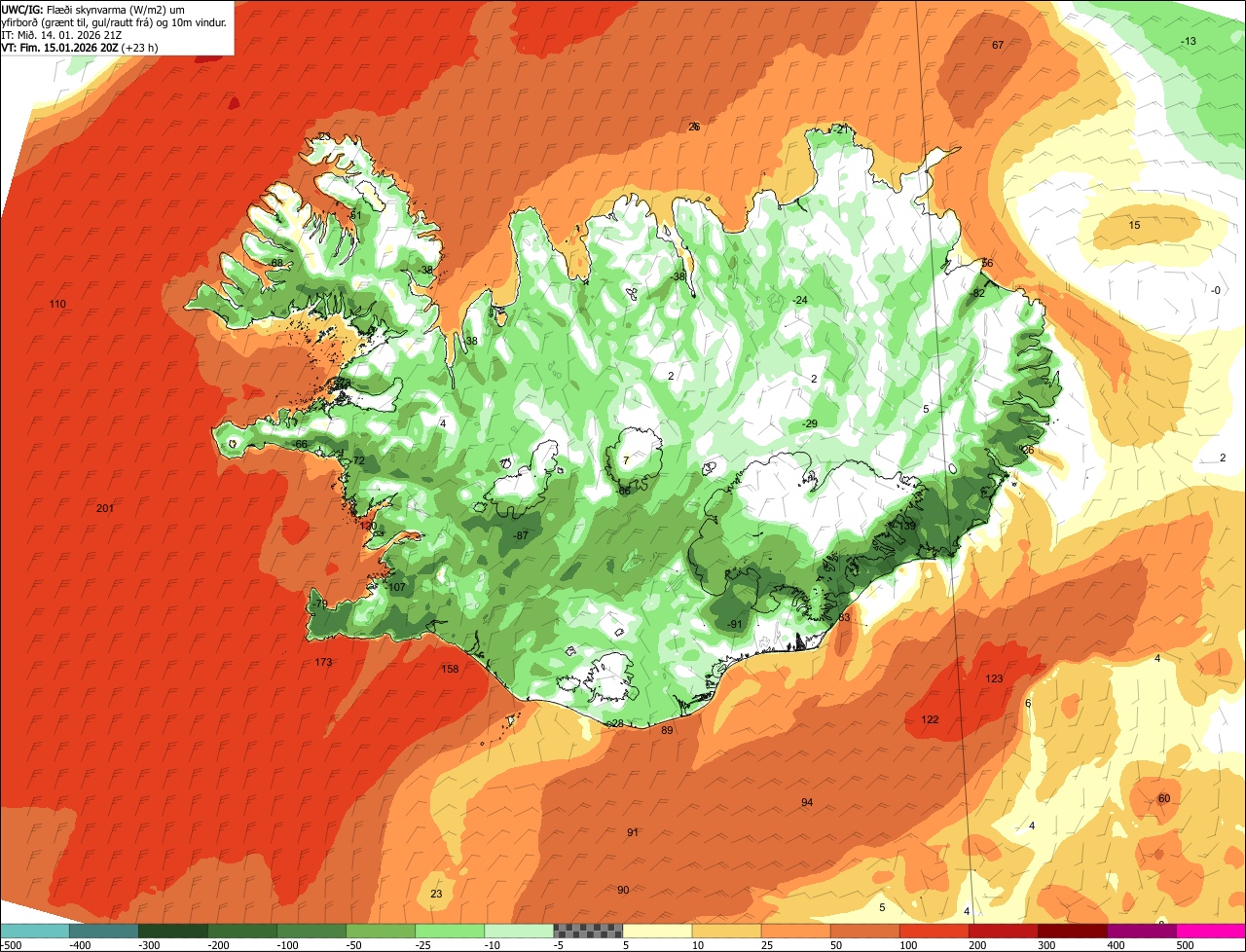
Task: Click the flux value "83" on the southeast coast
Action: (x=844, y=617)
